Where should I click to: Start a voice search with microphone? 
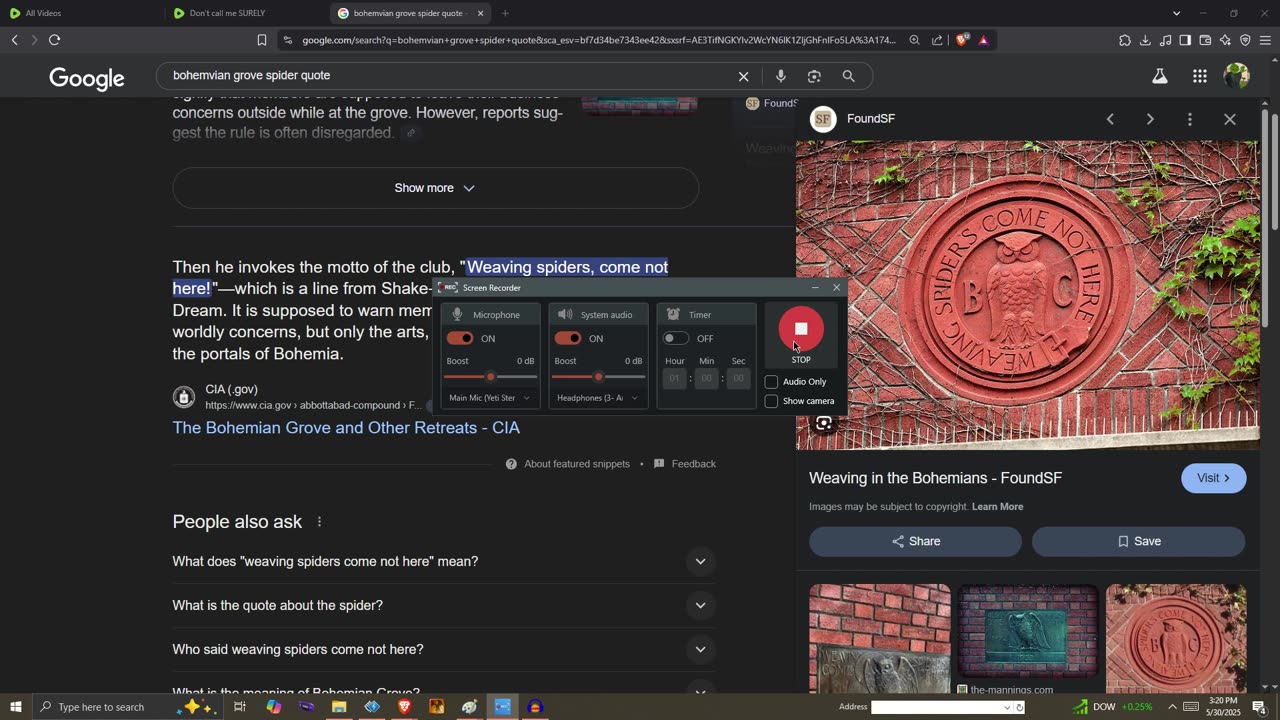[x=781, y=76]
